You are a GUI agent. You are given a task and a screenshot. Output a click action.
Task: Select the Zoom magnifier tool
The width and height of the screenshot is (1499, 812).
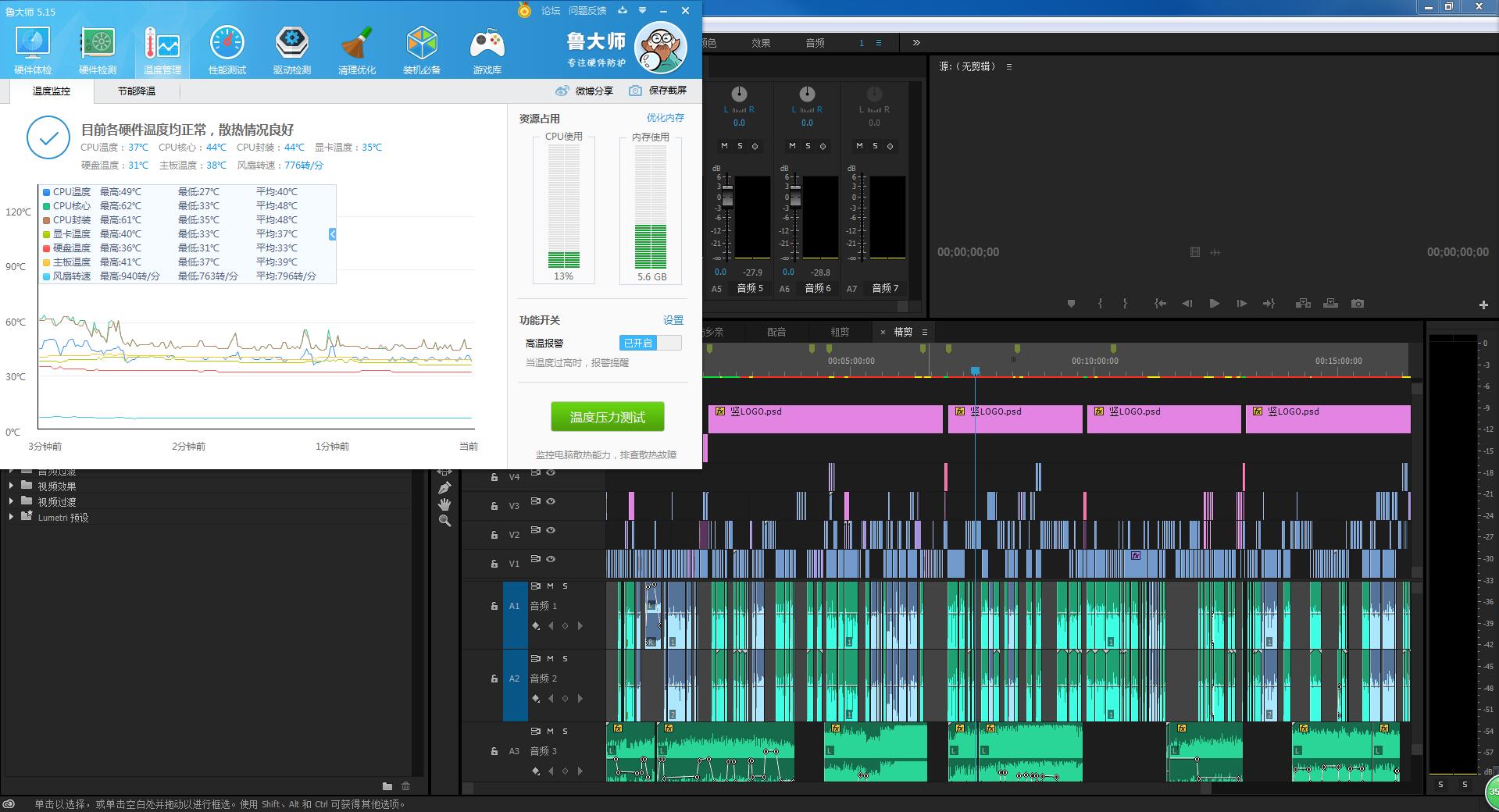point(444,521)
